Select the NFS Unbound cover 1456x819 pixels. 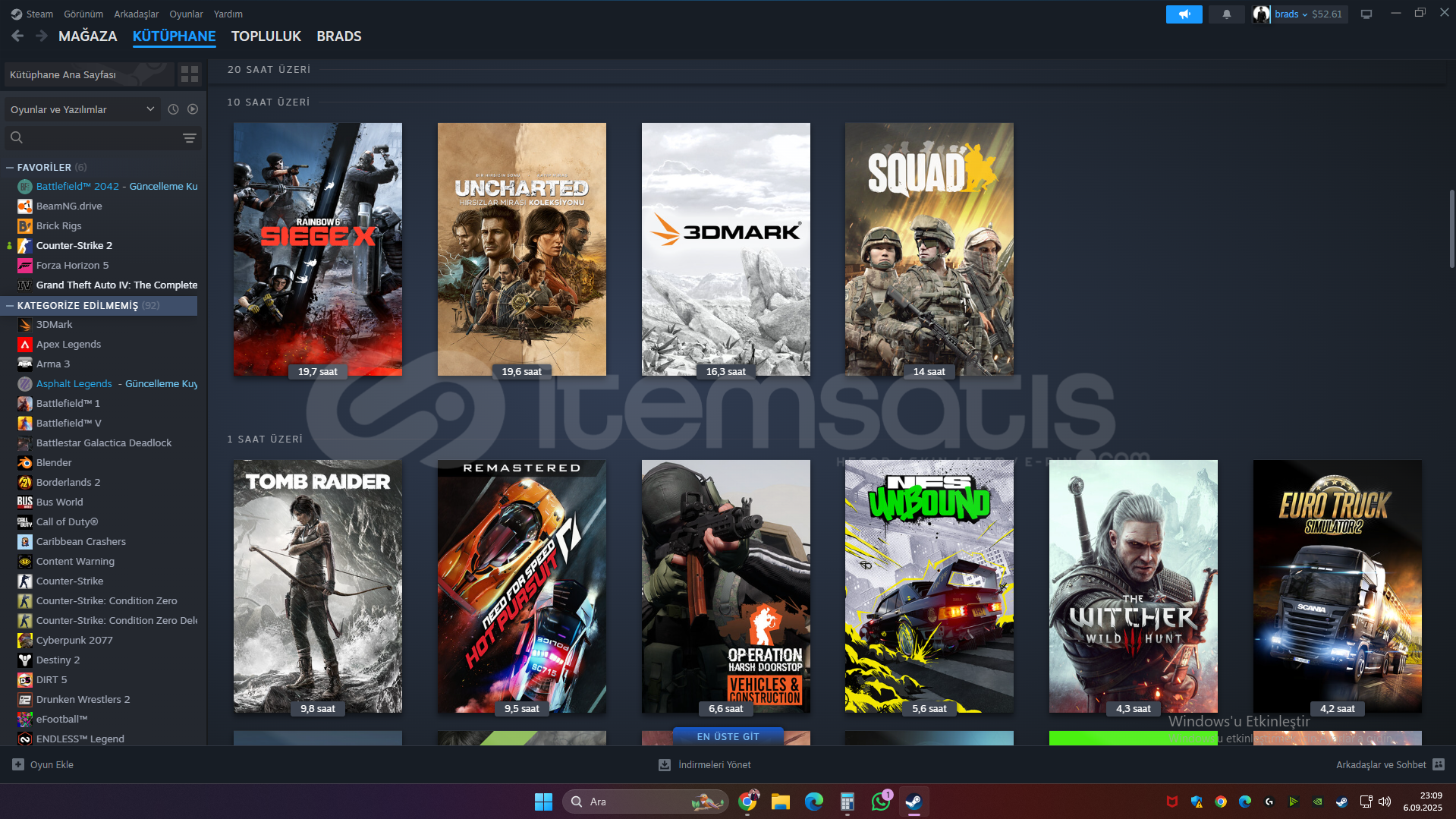(x=929, y=586)
